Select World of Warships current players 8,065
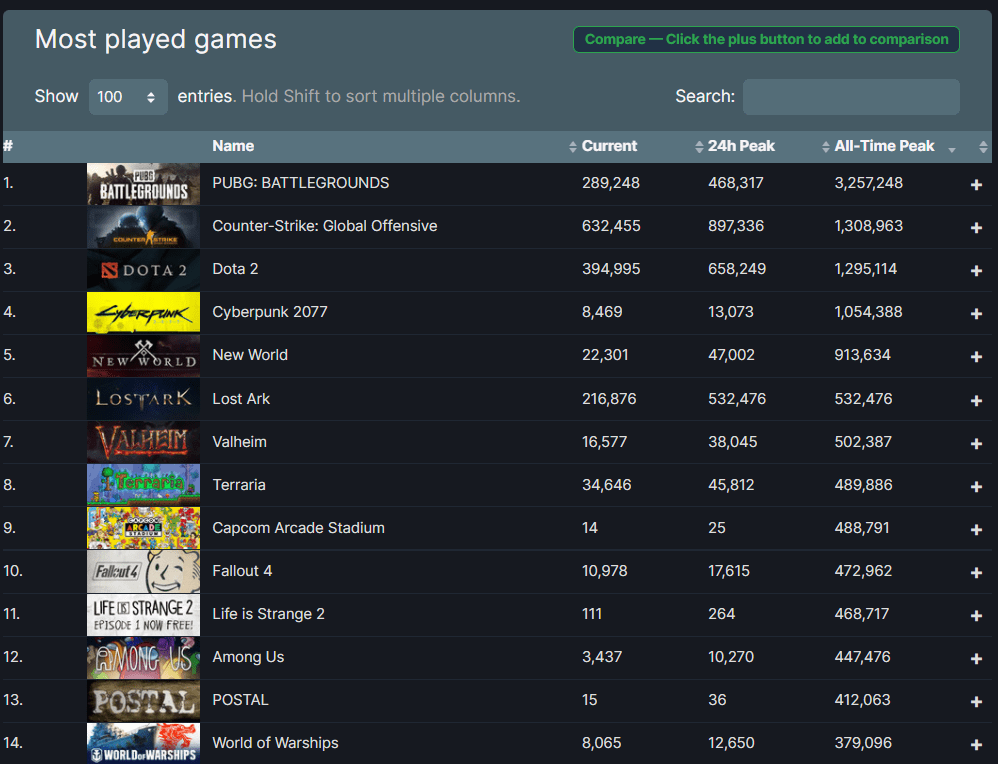998x764 pixels. (601, 743)
